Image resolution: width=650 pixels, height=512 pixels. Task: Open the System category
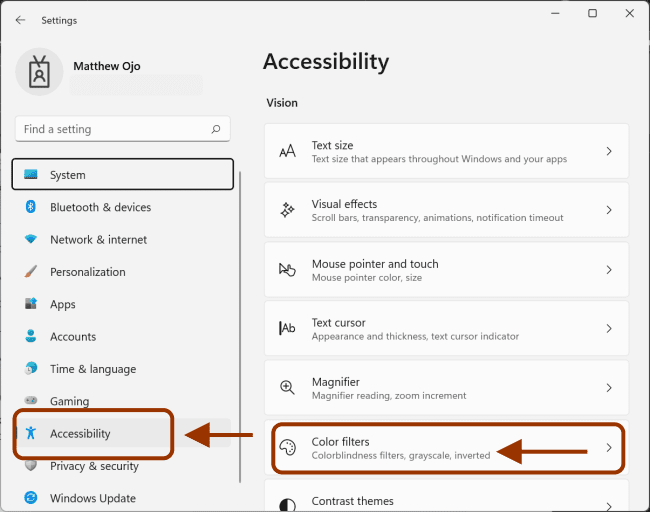123,174
